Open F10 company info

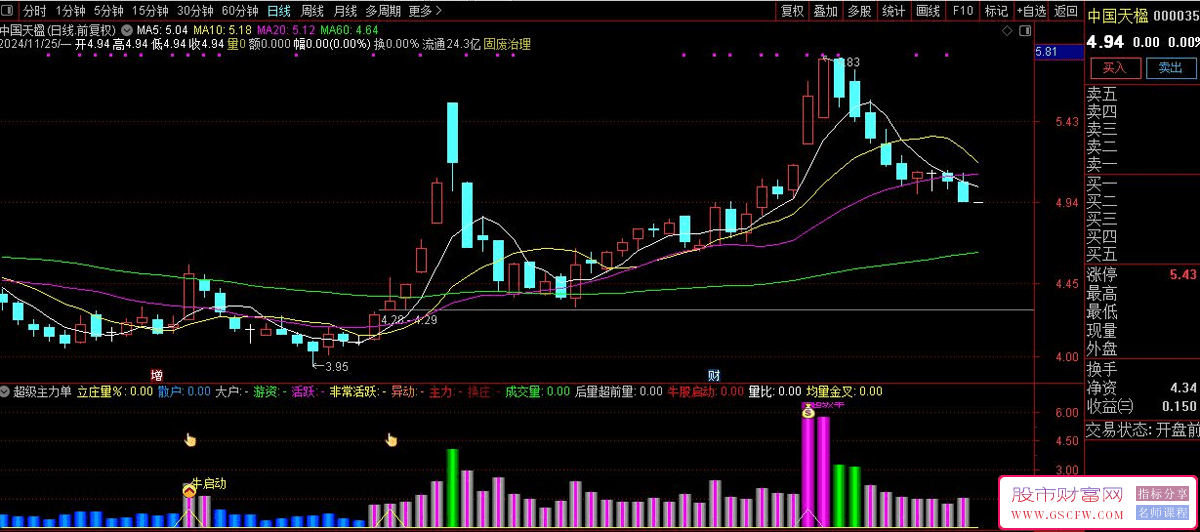[962, 11]
